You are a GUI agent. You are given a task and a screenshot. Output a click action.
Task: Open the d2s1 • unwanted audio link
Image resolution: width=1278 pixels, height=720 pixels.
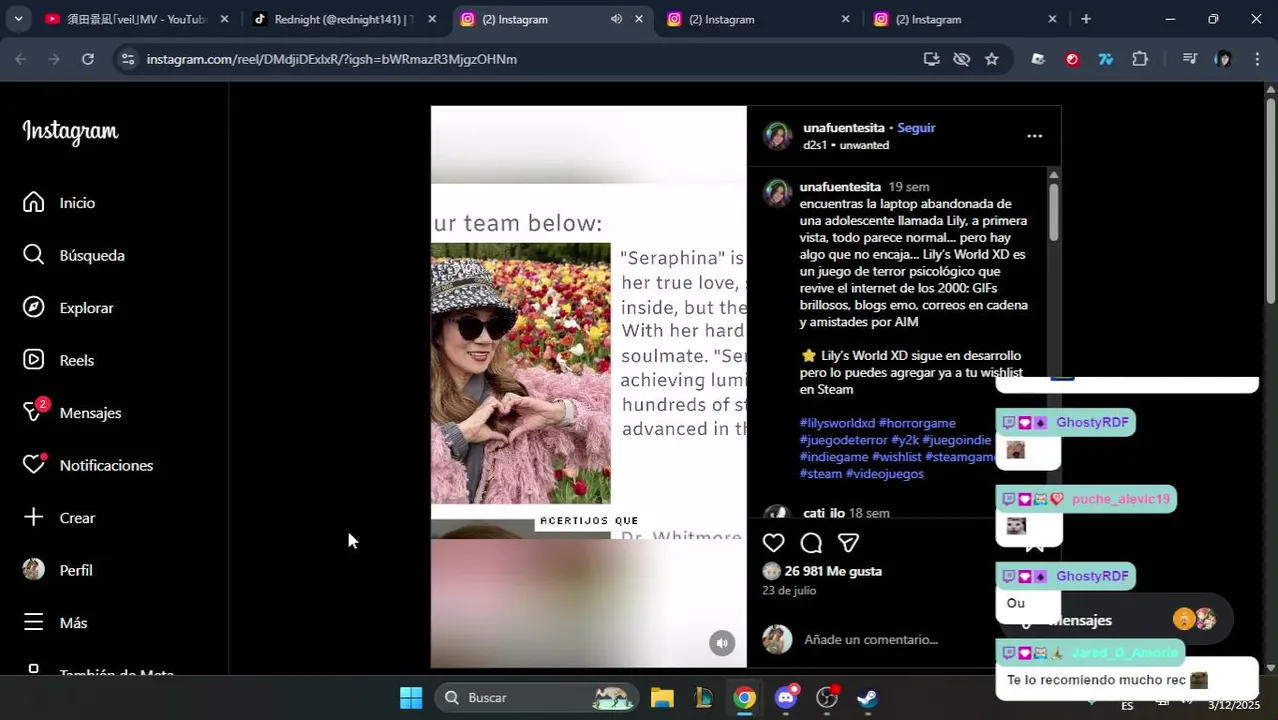pos(846,145)
